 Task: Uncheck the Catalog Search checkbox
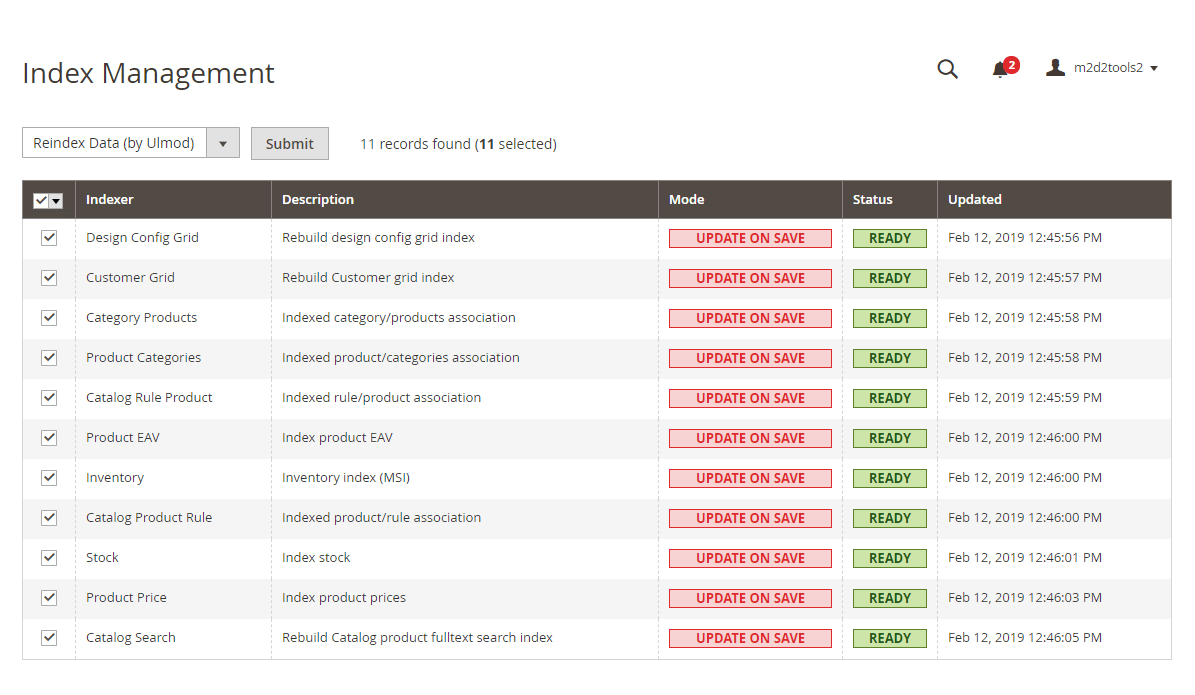tap(49, 638)
